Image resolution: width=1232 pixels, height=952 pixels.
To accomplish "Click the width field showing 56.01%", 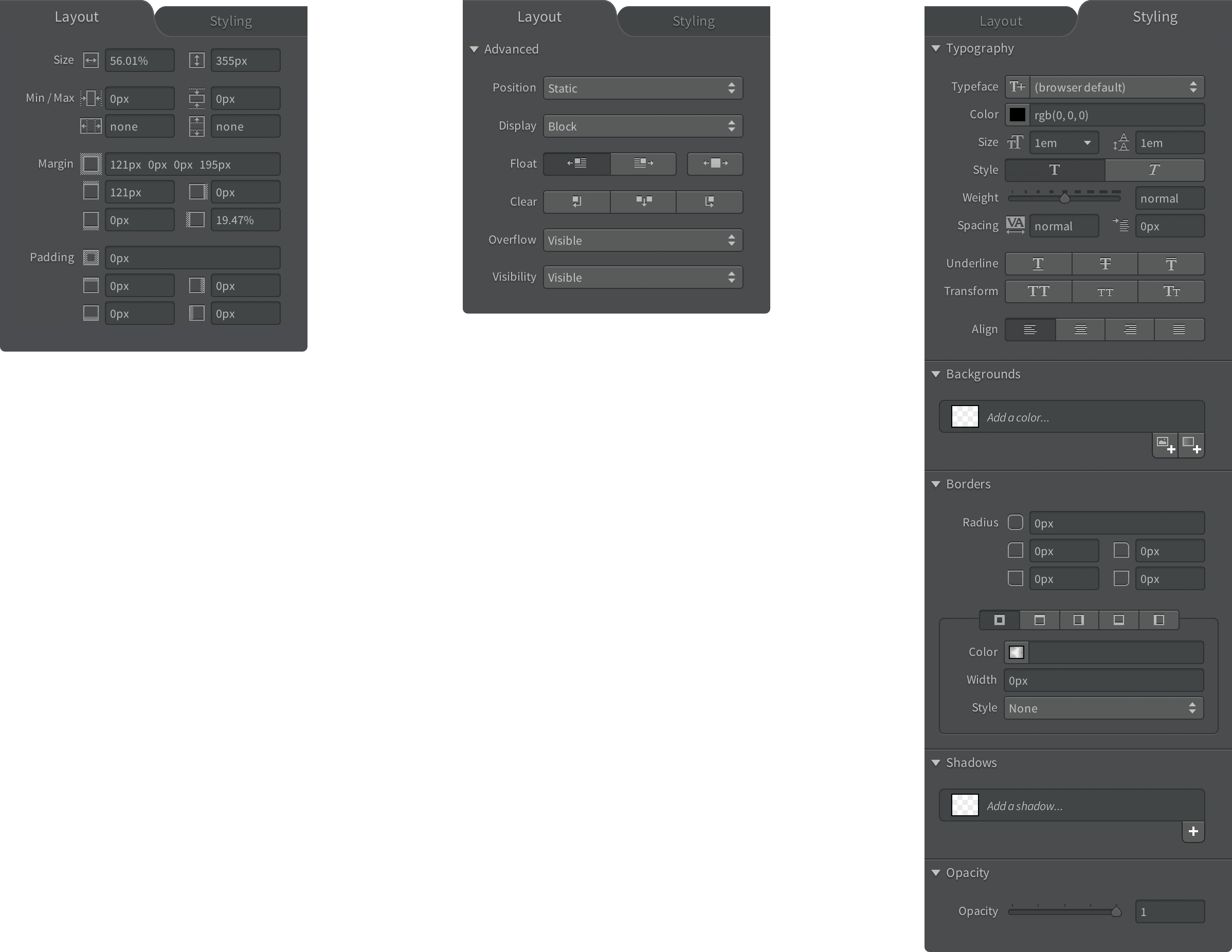I will (139, 61).
